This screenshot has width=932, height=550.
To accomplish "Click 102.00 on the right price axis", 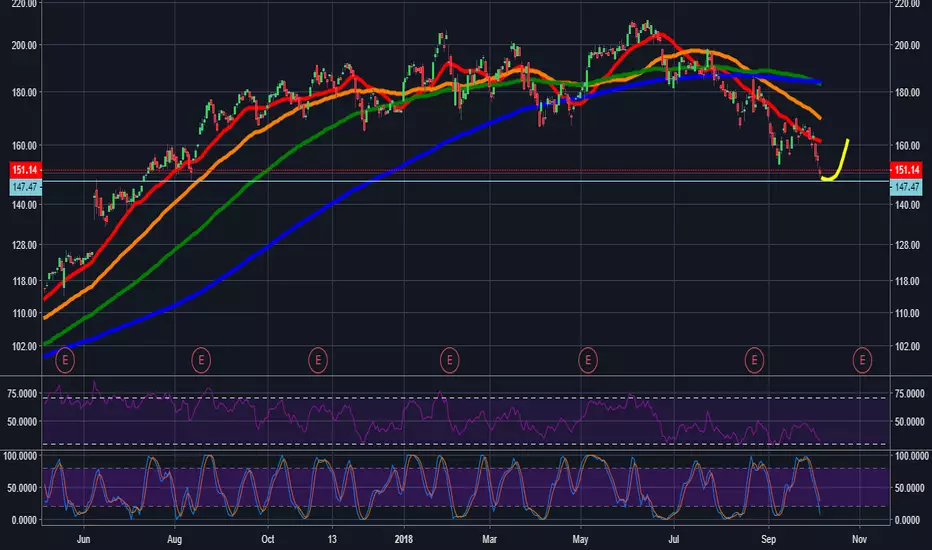I will pyautogui.click(x=907, y=346).
